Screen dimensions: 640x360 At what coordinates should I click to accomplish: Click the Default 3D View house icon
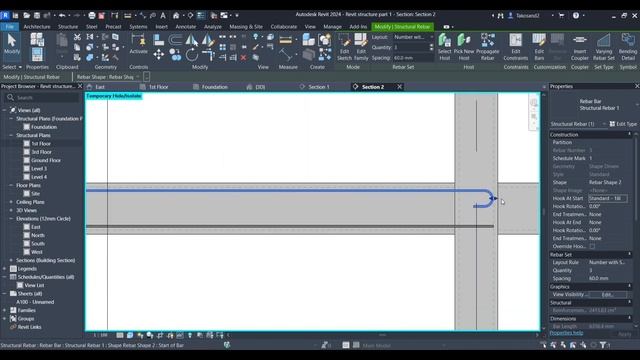(176, 16)
